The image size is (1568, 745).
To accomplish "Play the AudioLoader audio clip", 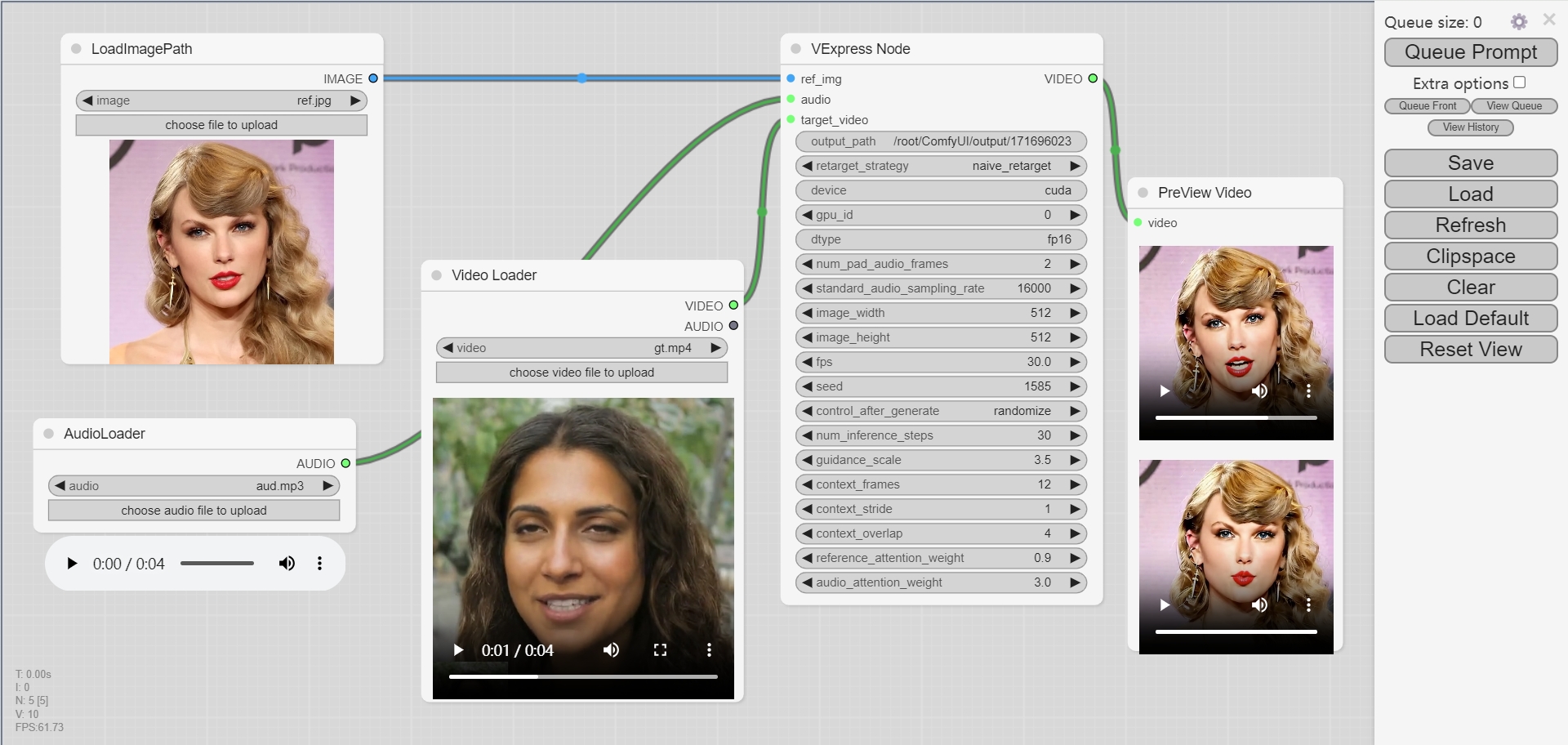I will (x=72, y=564).
